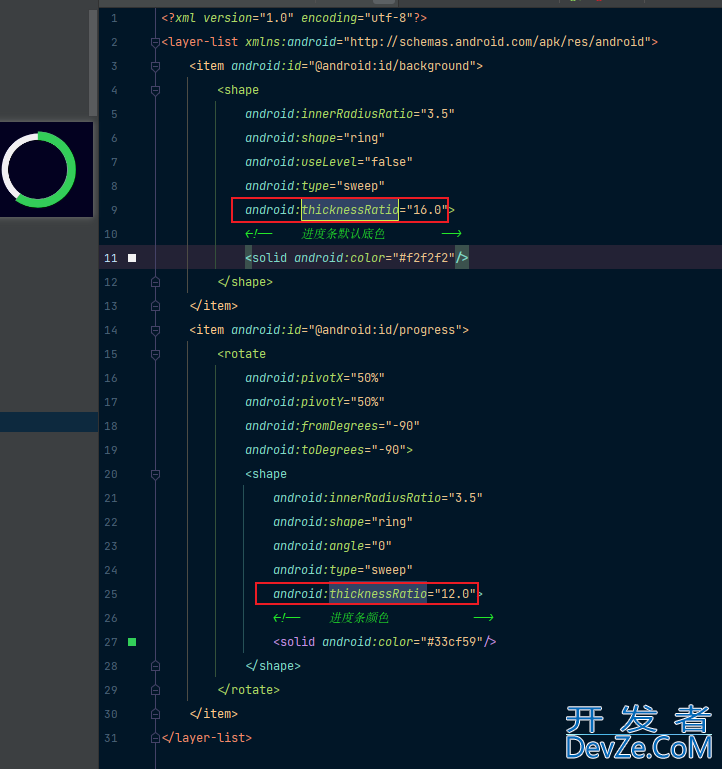
Task: Click the </item> tag on line 30
Action: click(x=214, y=714)
